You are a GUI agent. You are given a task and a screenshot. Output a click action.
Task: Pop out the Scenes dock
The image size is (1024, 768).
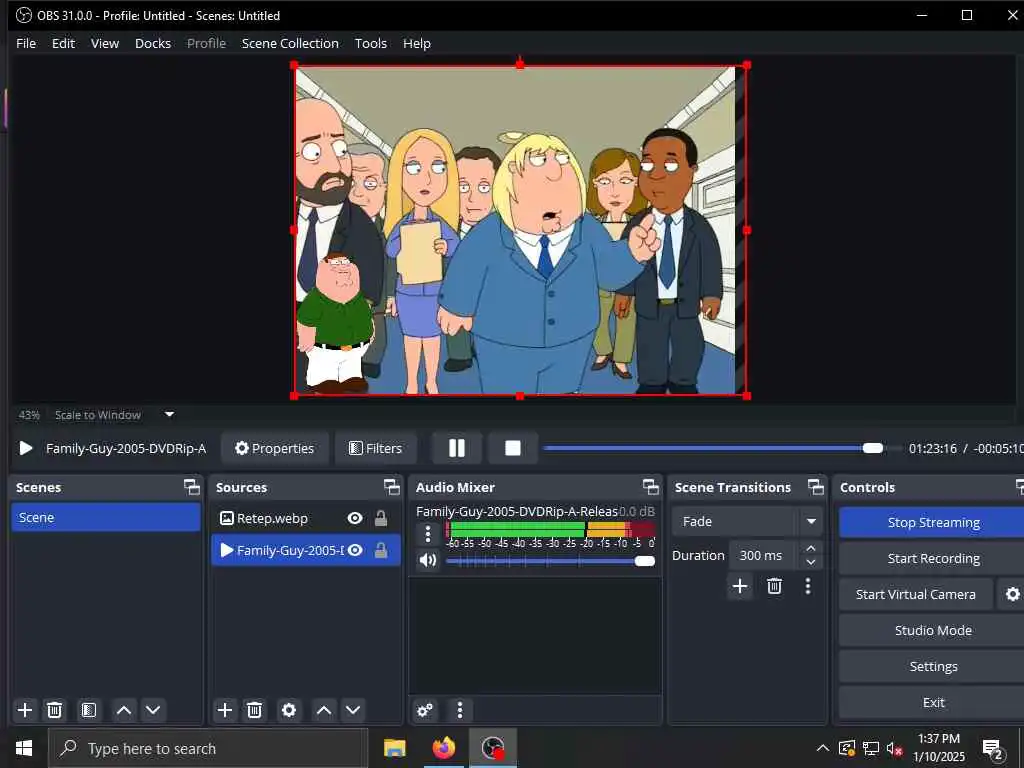[191, 487]
